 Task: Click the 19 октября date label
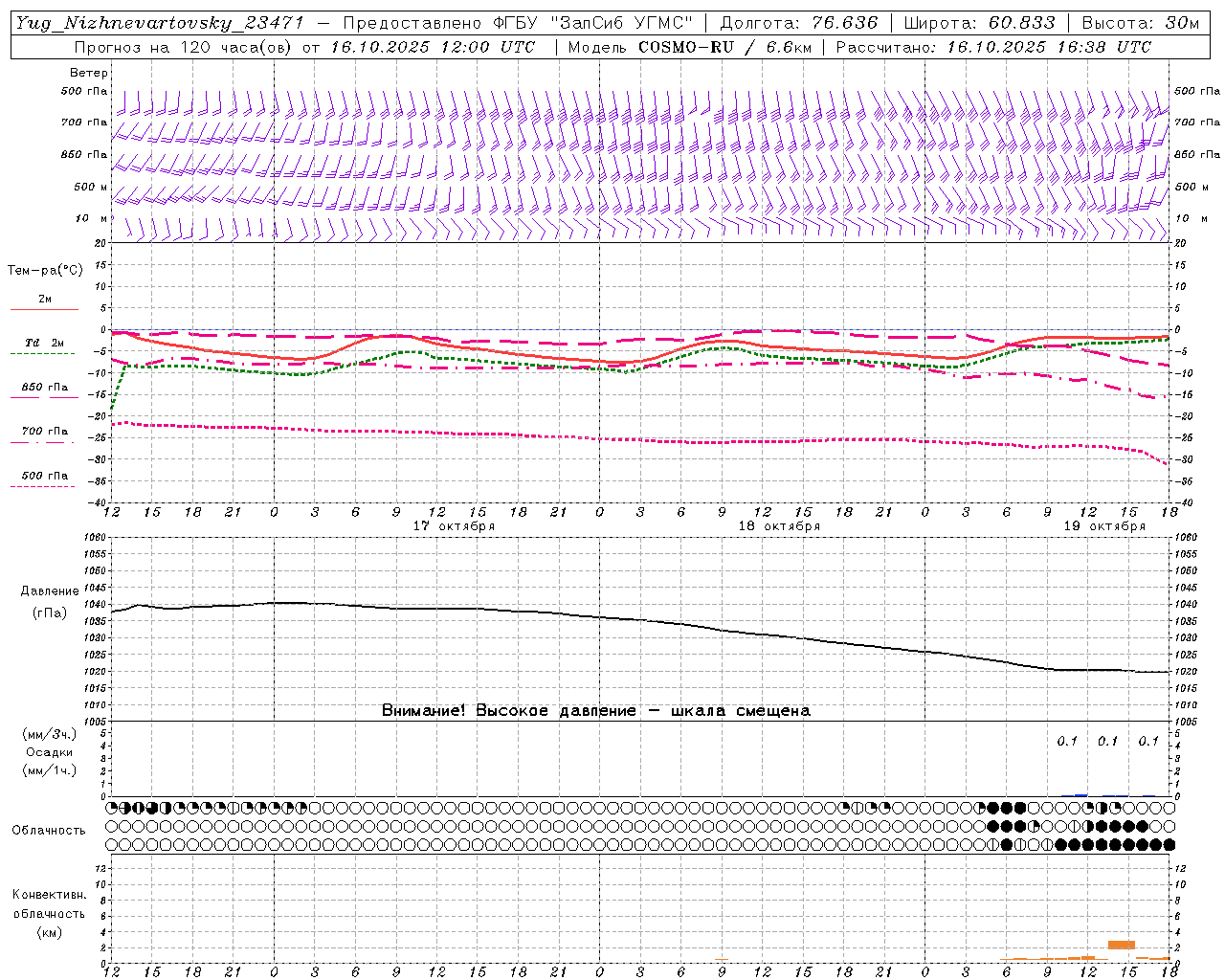(1104, 526)
